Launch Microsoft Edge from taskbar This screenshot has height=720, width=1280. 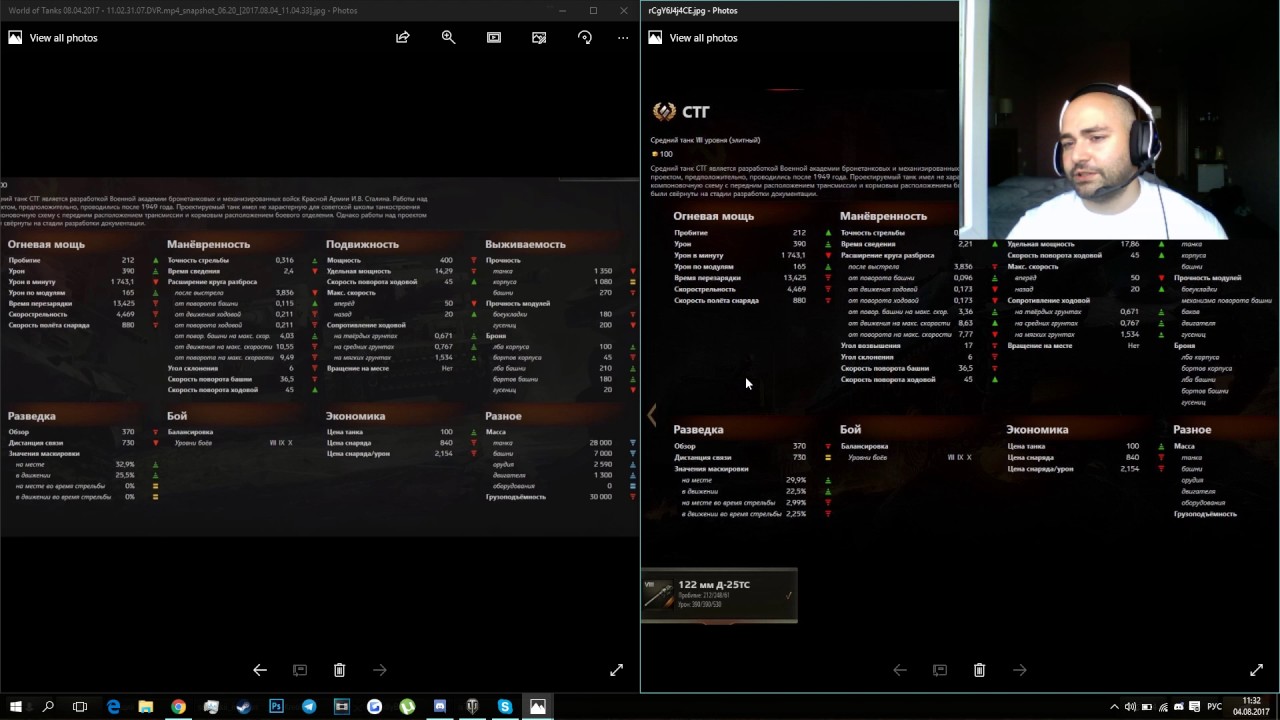[113, 707]
